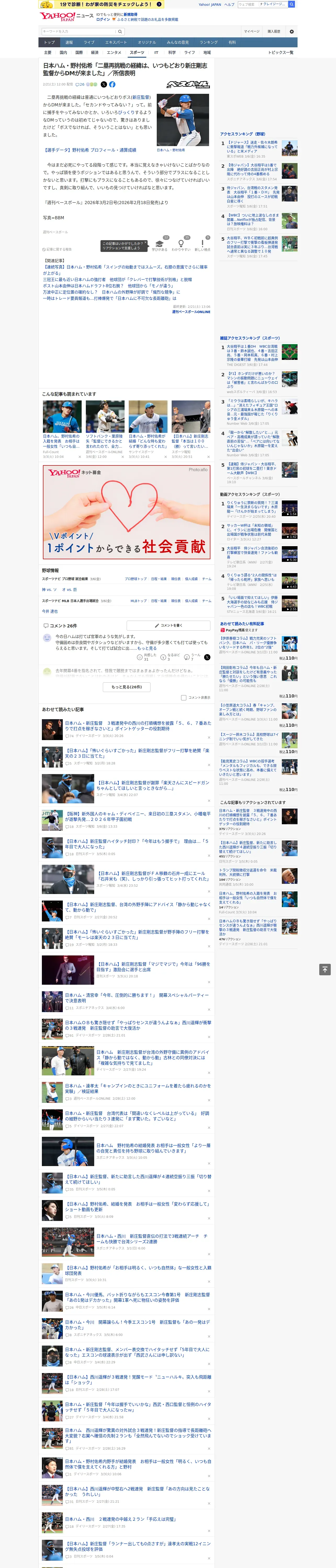336x1568 pixels.
Task: Open トピックス一覧 link
Action: coord(281,52)
